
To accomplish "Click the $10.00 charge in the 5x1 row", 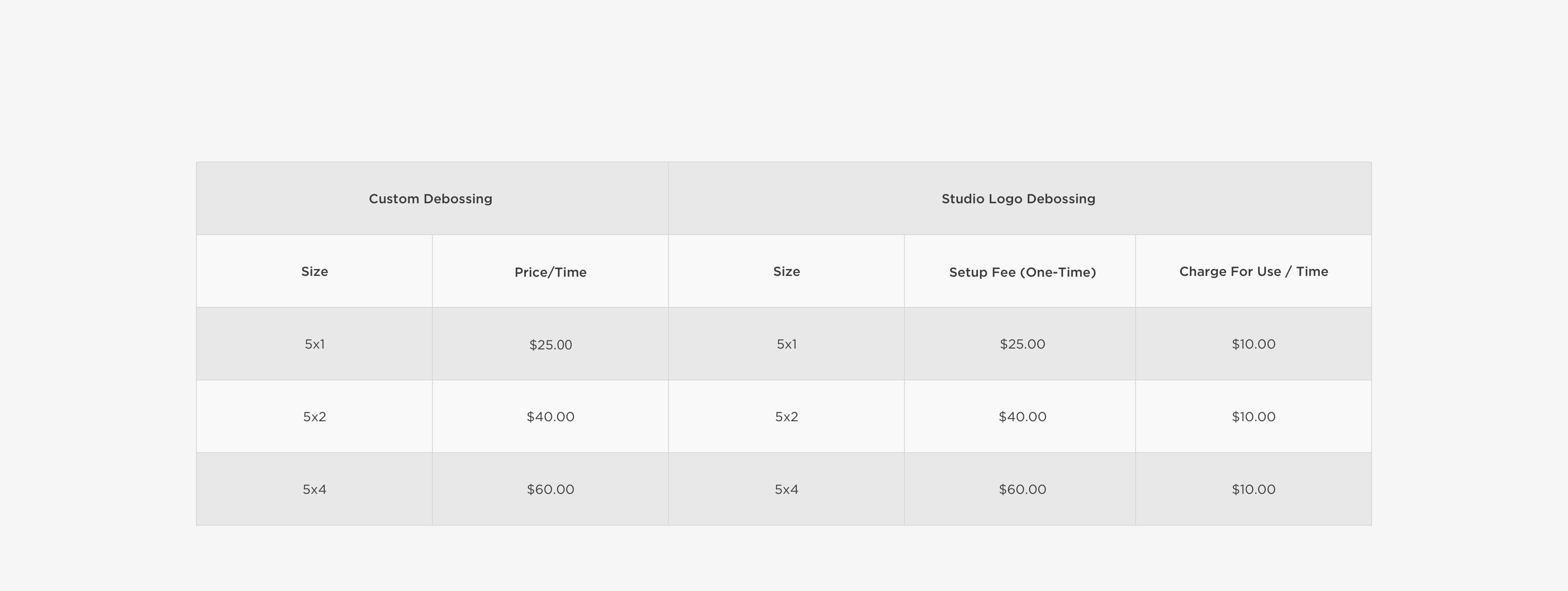I will 1253,344.
